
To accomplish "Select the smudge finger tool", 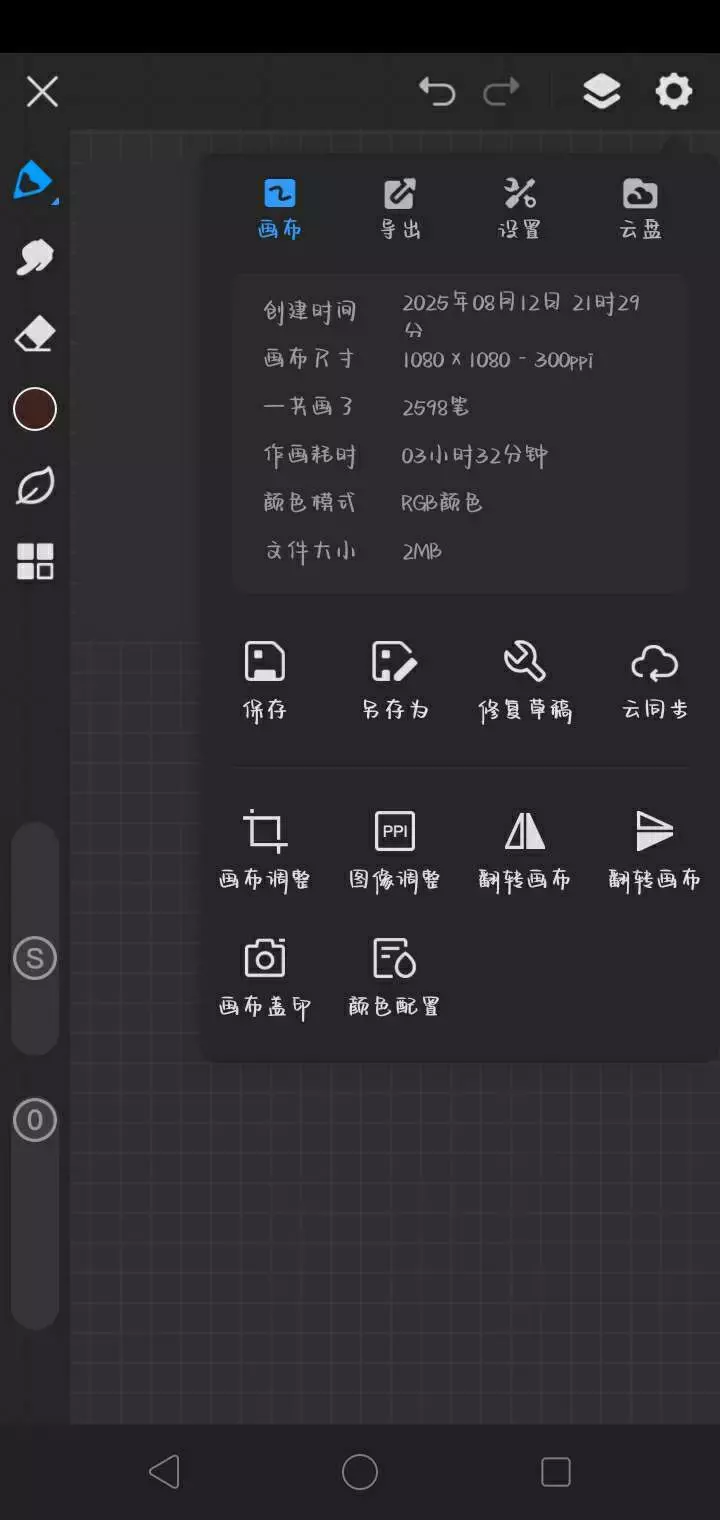I will (35, 257).
